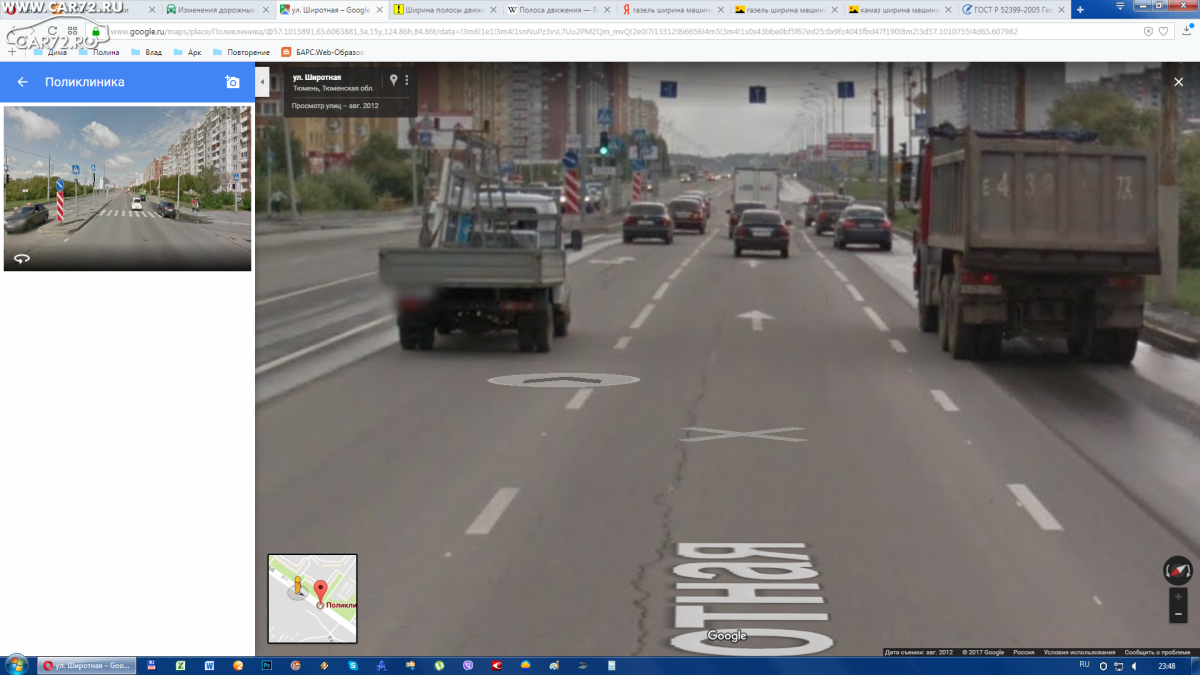Close Street View with the X button
Viewport: 1200px width, 675px height.
pyautogui.click(x=1178, y=82)
